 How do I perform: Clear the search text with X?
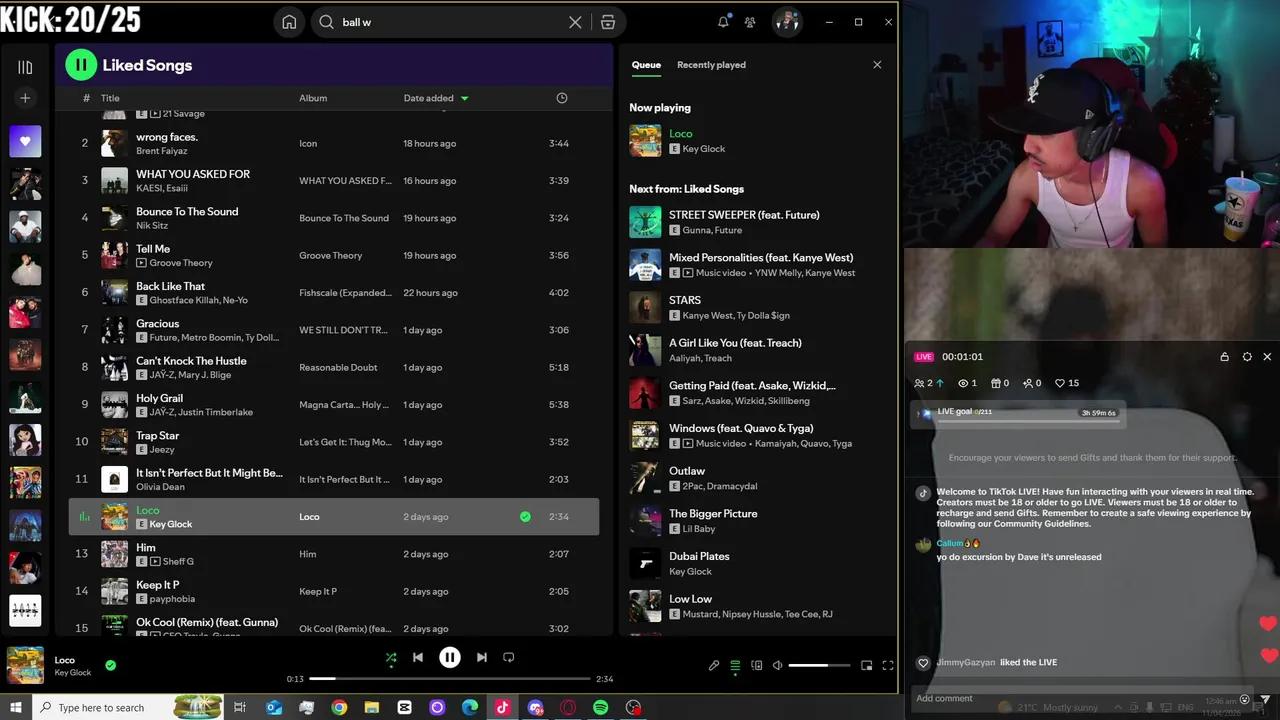(x=575, y=22)
